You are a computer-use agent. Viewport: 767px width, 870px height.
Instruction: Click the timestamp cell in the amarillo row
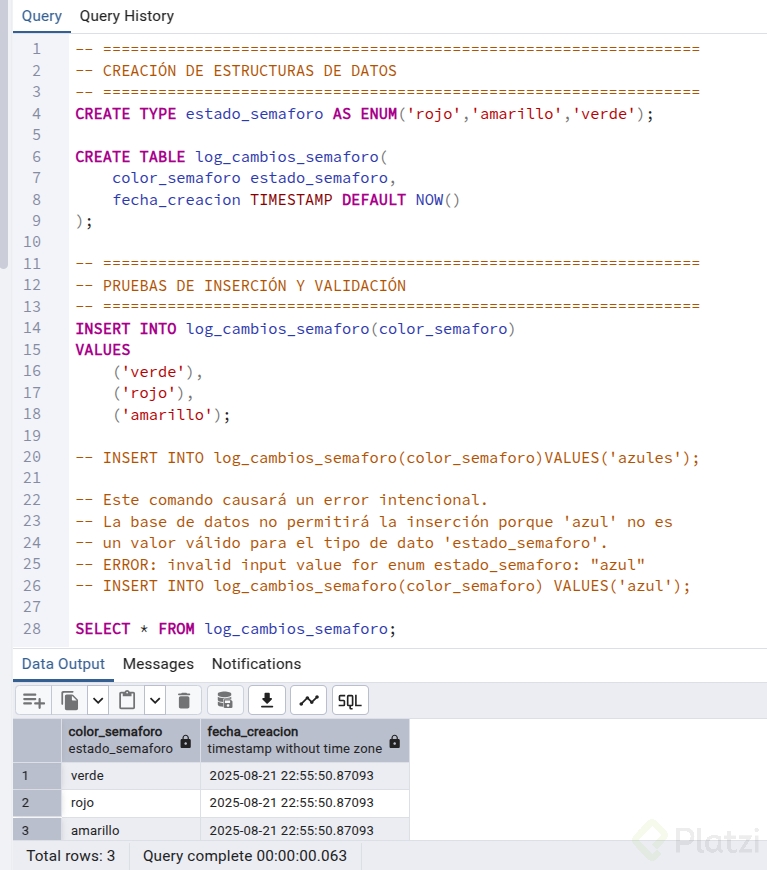click(x=305, y=829)
